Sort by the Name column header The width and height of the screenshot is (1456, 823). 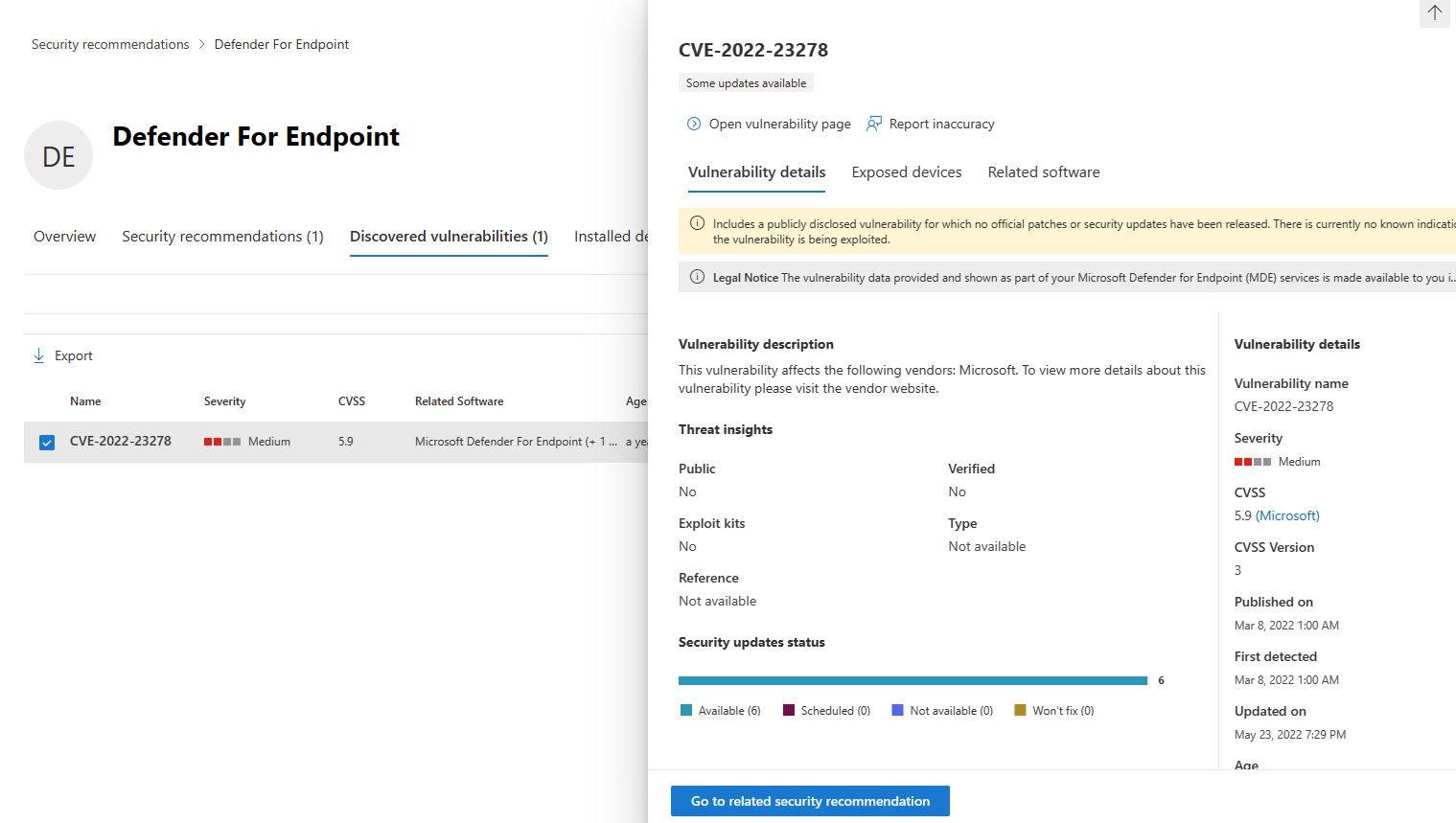click(85, 401)
